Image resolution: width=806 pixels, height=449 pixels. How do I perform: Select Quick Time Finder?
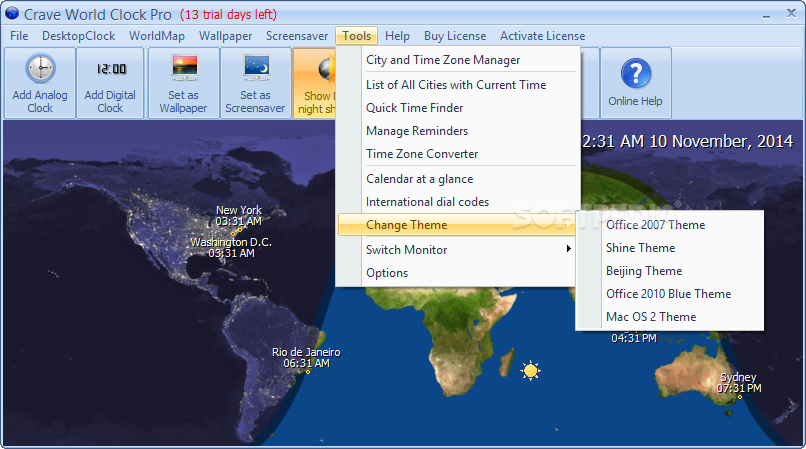(x=457, y=108)
